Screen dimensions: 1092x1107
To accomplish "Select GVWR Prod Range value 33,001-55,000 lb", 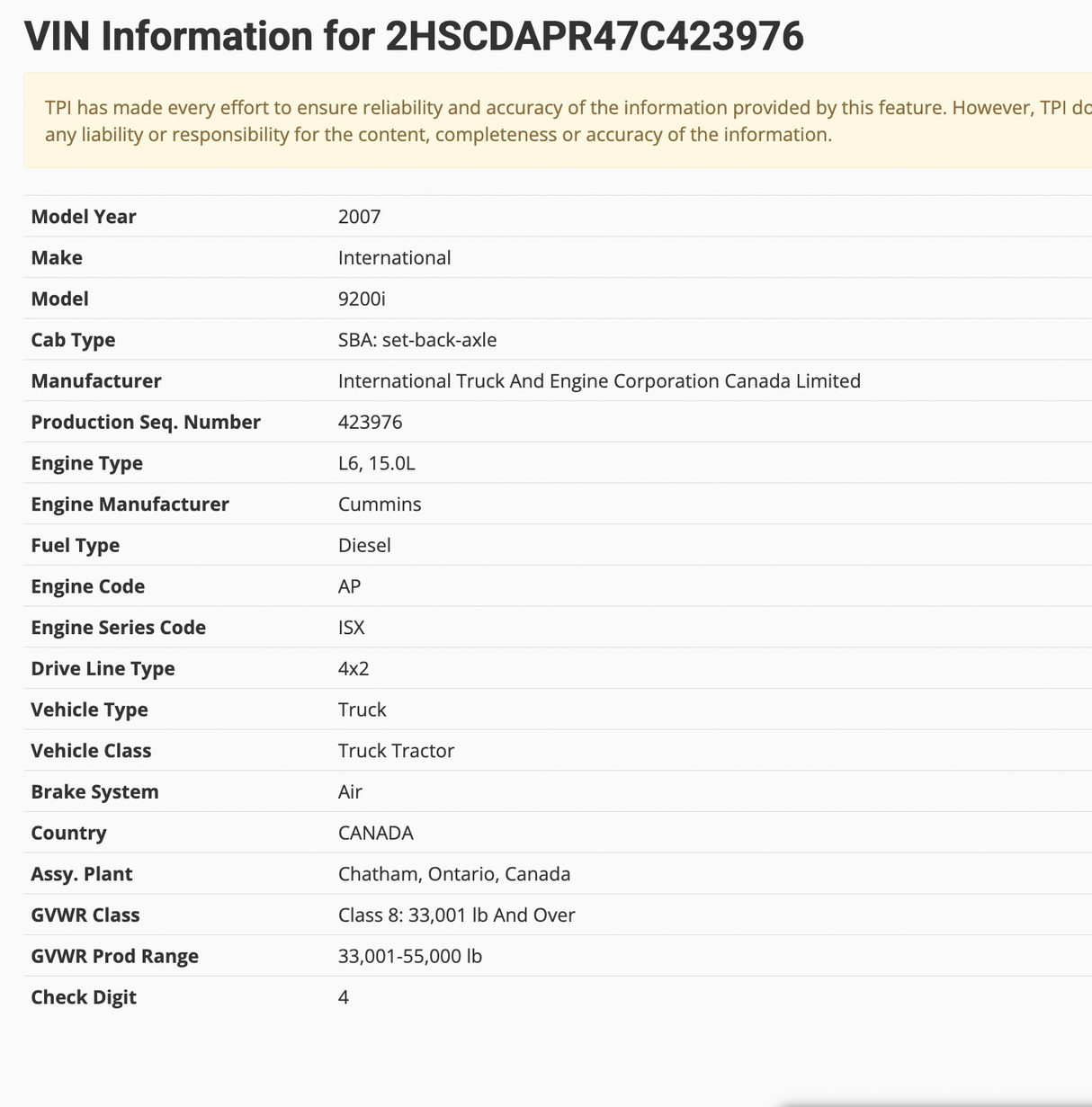I will click(410, 957).
